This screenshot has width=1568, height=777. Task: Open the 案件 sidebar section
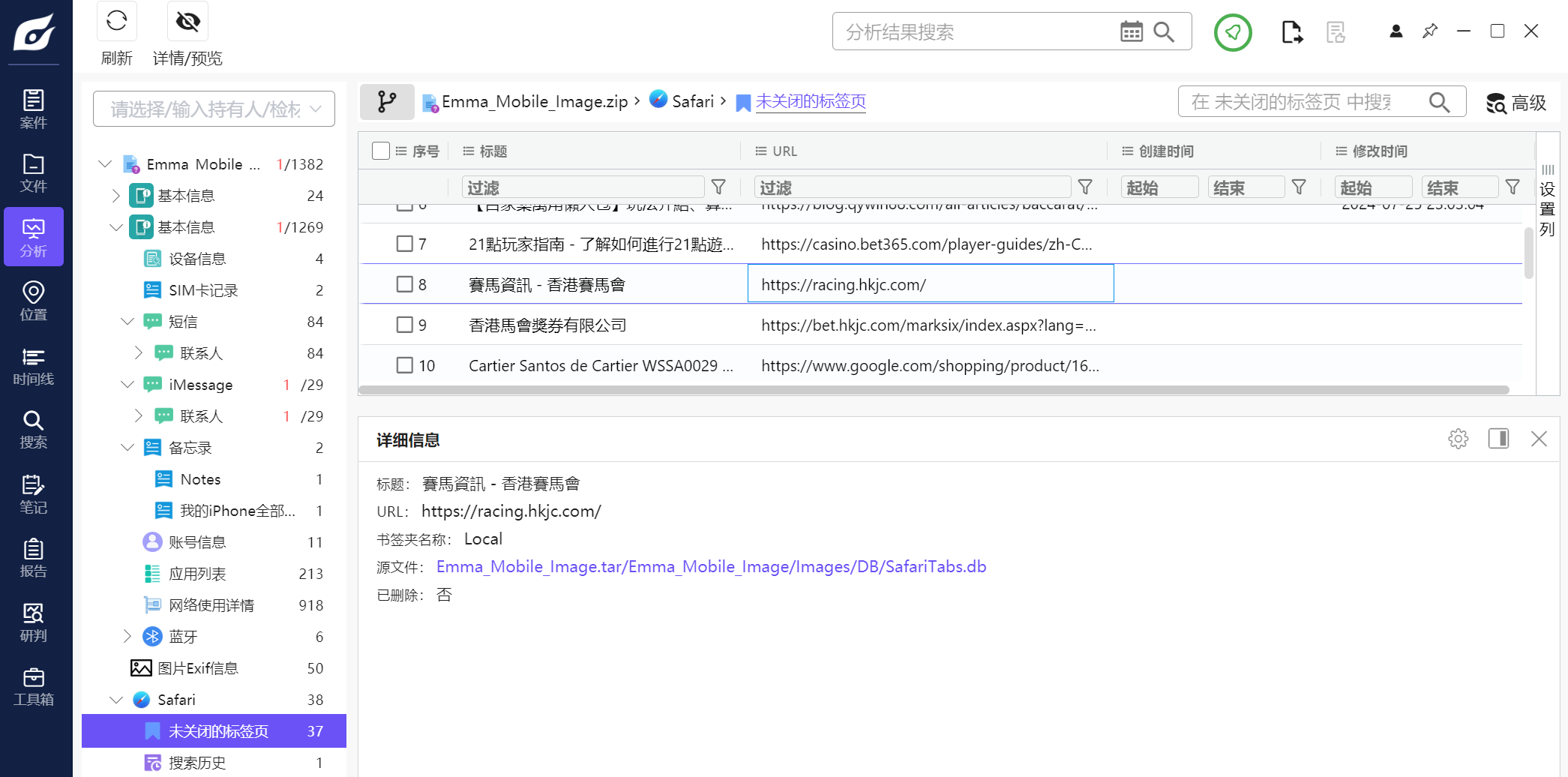(34, 109)
